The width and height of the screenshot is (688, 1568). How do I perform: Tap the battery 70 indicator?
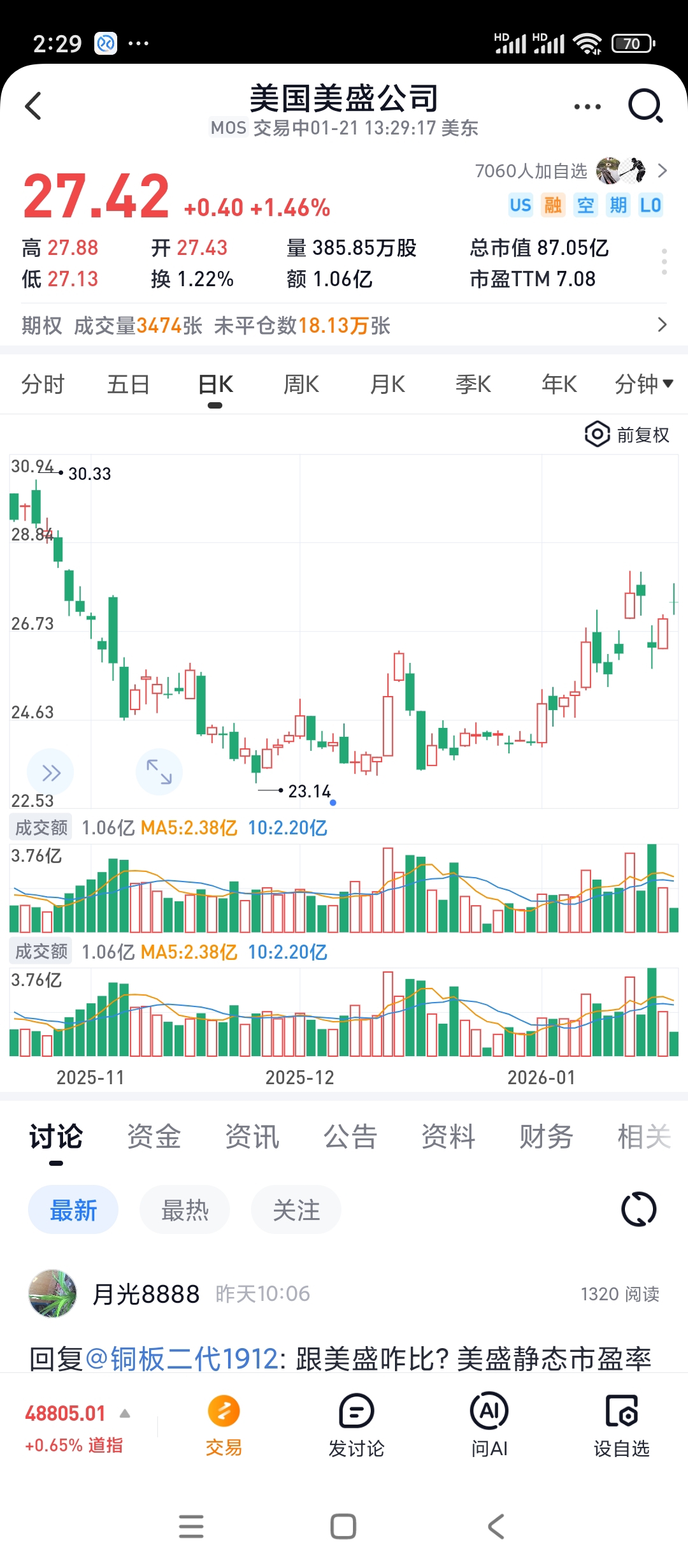point(633,43)
